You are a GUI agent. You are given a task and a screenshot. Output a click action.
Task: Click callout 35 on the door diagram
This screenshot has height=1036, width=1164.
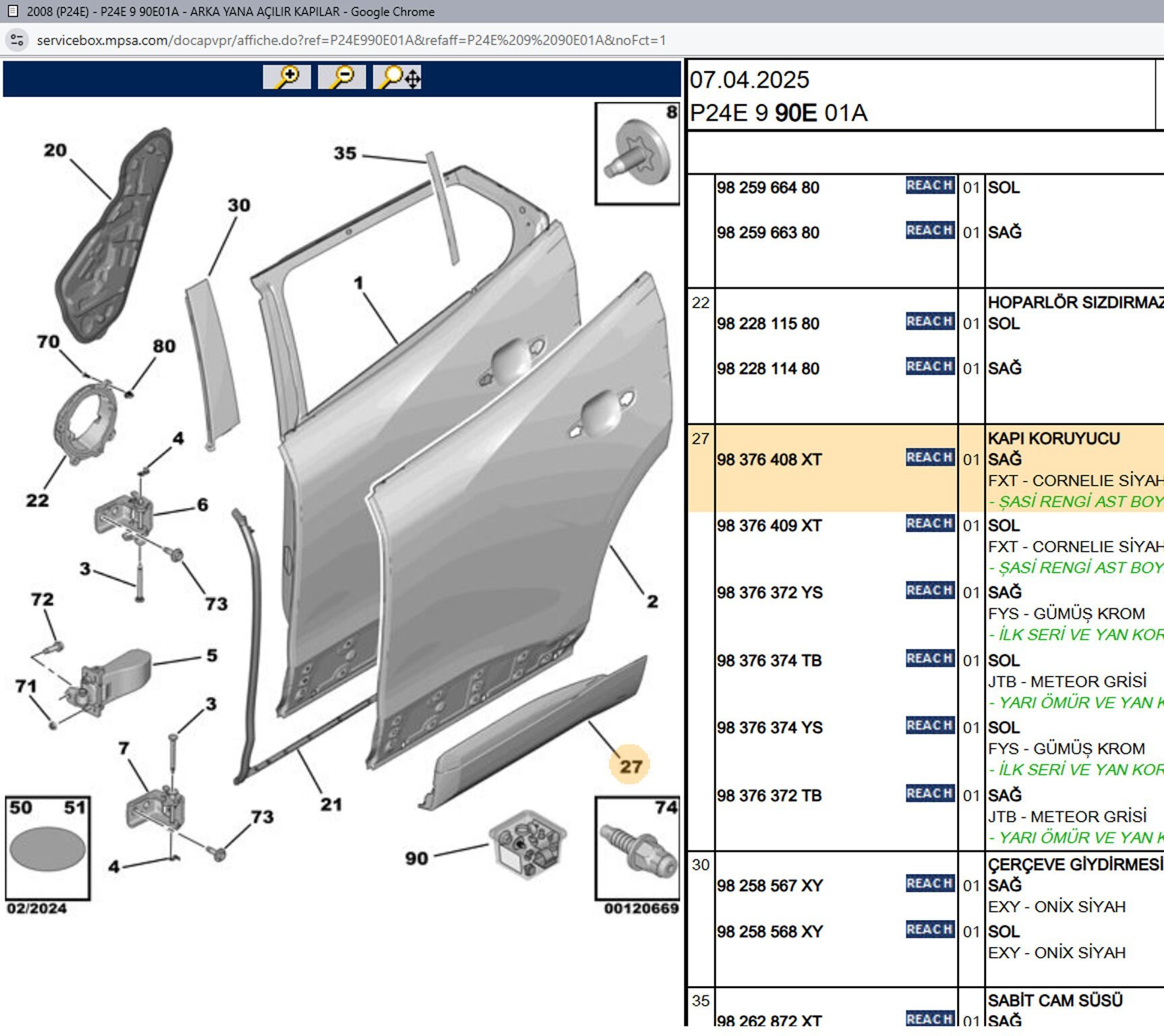tap(345, 153)
